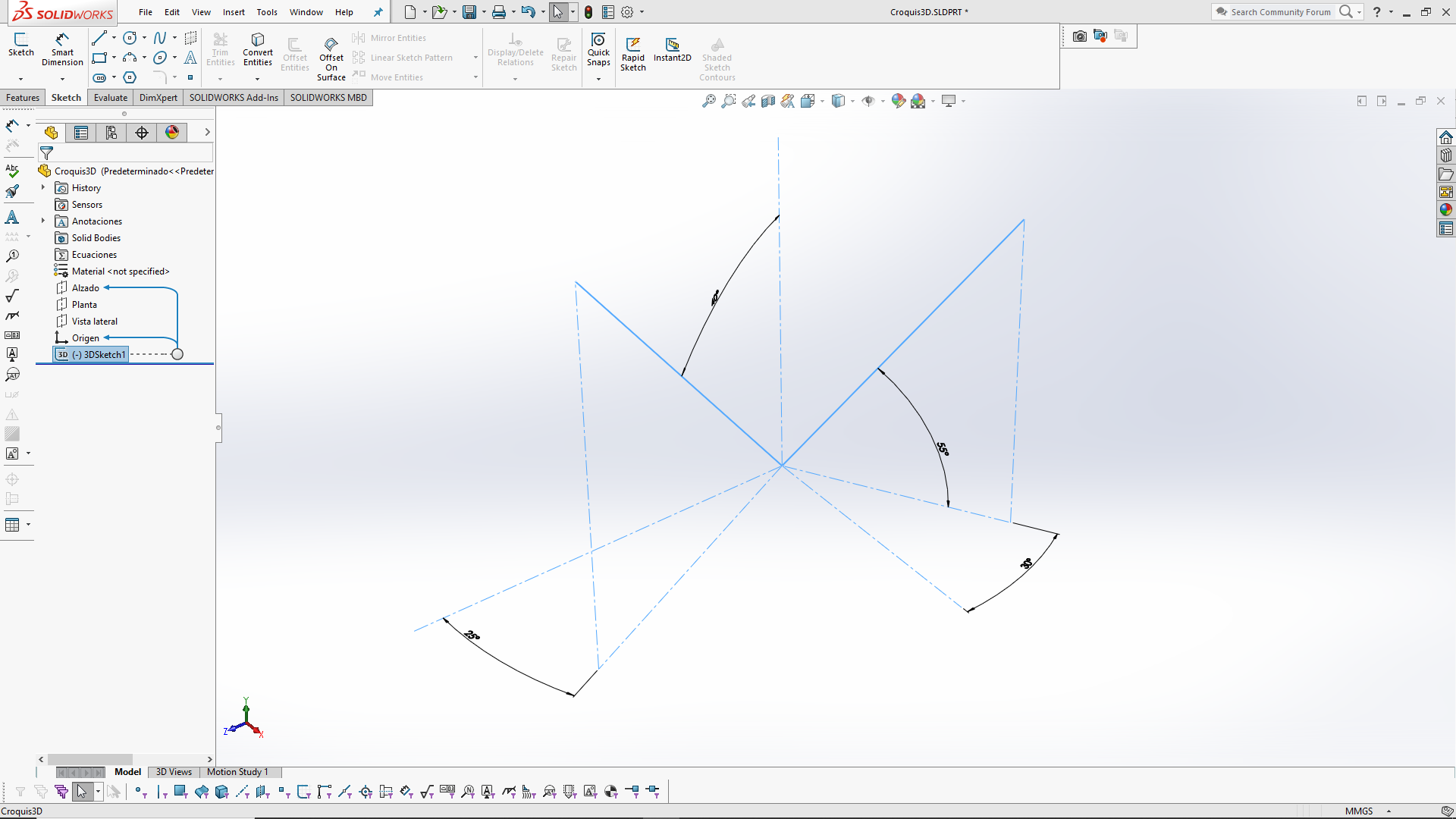The height and width of the screenshot is (819, 1456).
Task: Select the Line sketch tool
Action: (99, 38)
